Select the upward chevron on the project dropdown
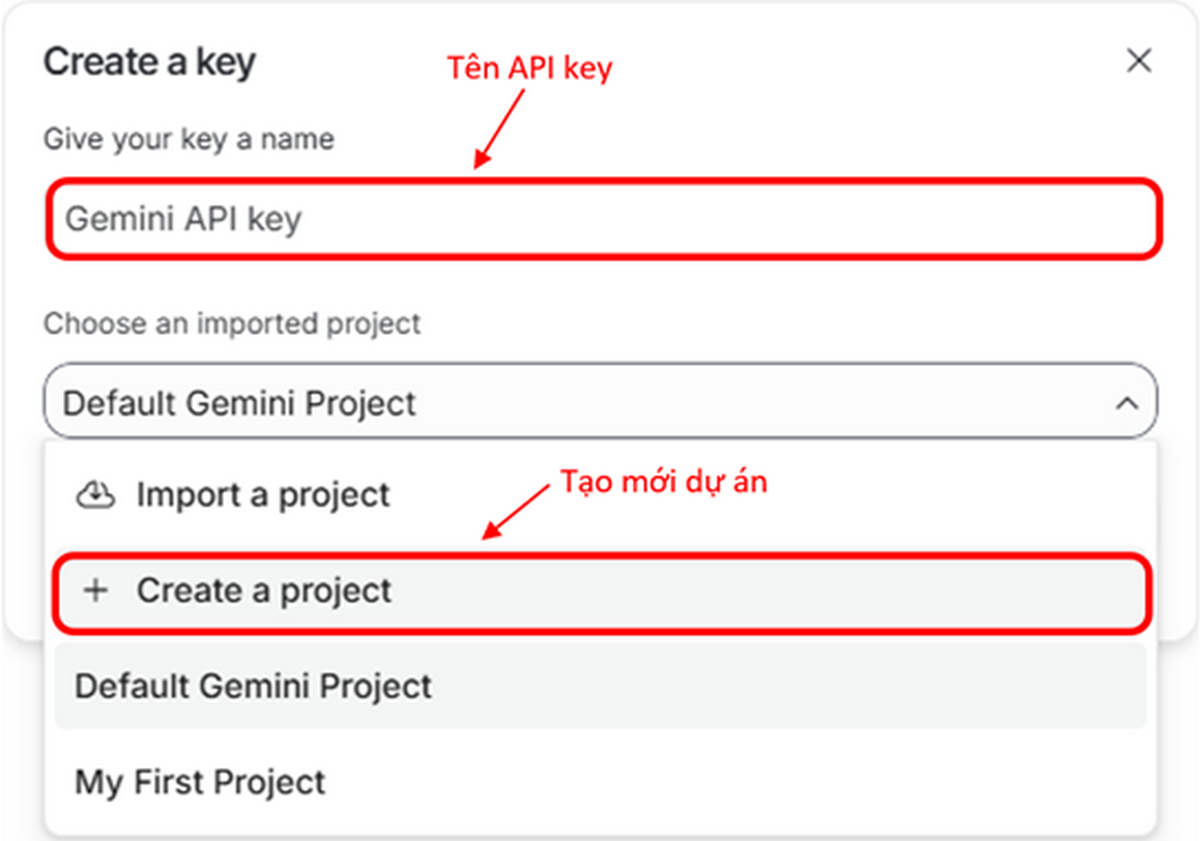Viewport: 1200px width, 841px height. click(1128, 402)
